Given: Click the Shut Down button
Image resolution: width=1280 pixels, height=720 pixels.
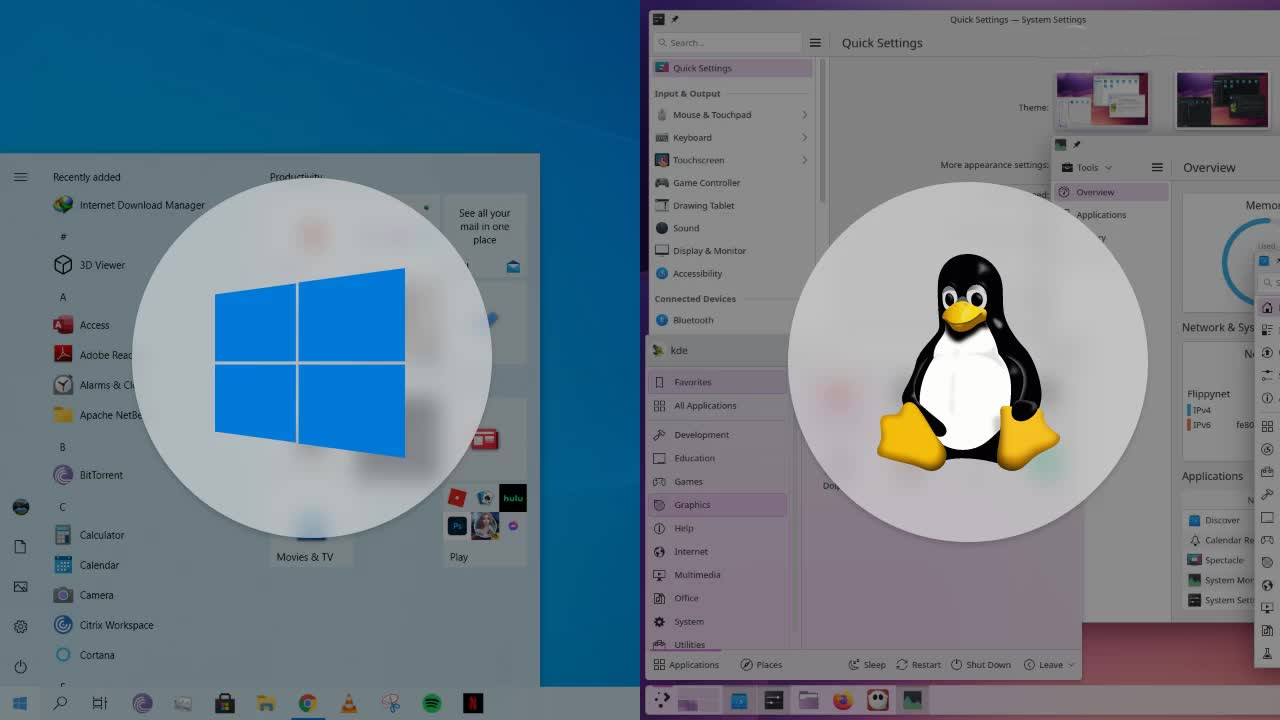Looking at the screenshot, I should 981,665.
